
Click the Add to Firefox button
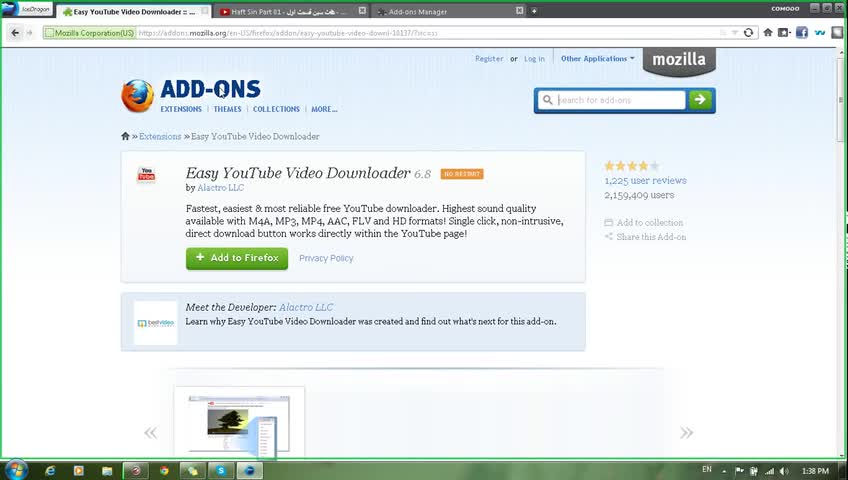coord(237,258)
